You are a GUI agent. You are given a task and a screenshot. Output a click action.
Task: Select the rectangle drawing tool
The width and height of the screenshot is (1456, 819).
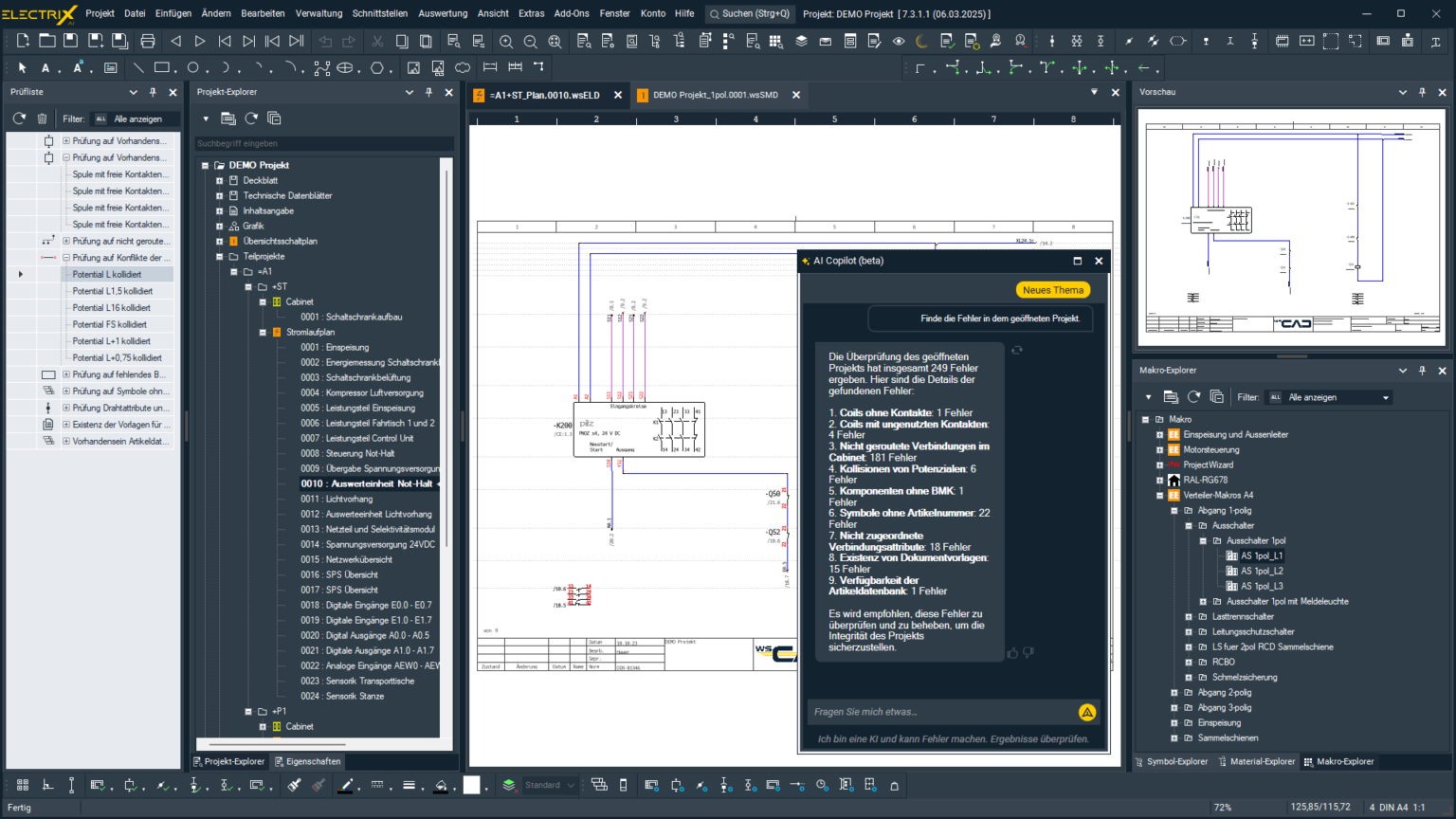161,68
